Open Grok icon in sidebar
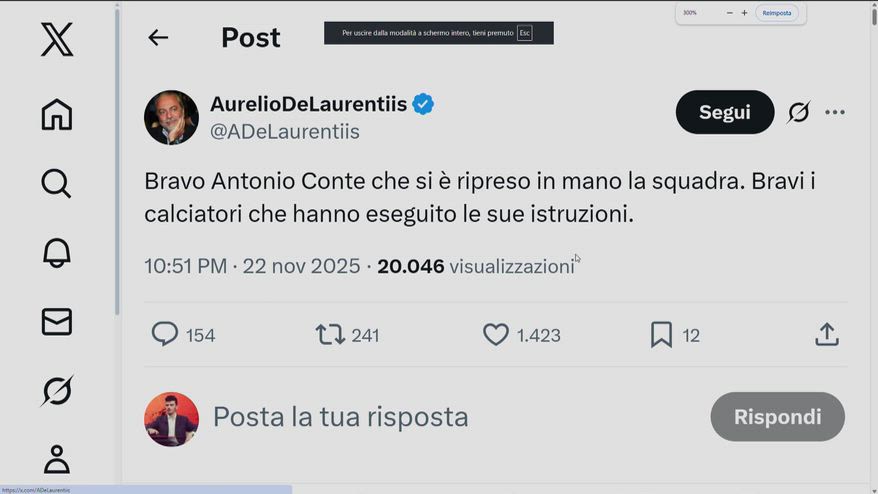The width and height of the screenshot is (878, 494). tap(57, 390)
